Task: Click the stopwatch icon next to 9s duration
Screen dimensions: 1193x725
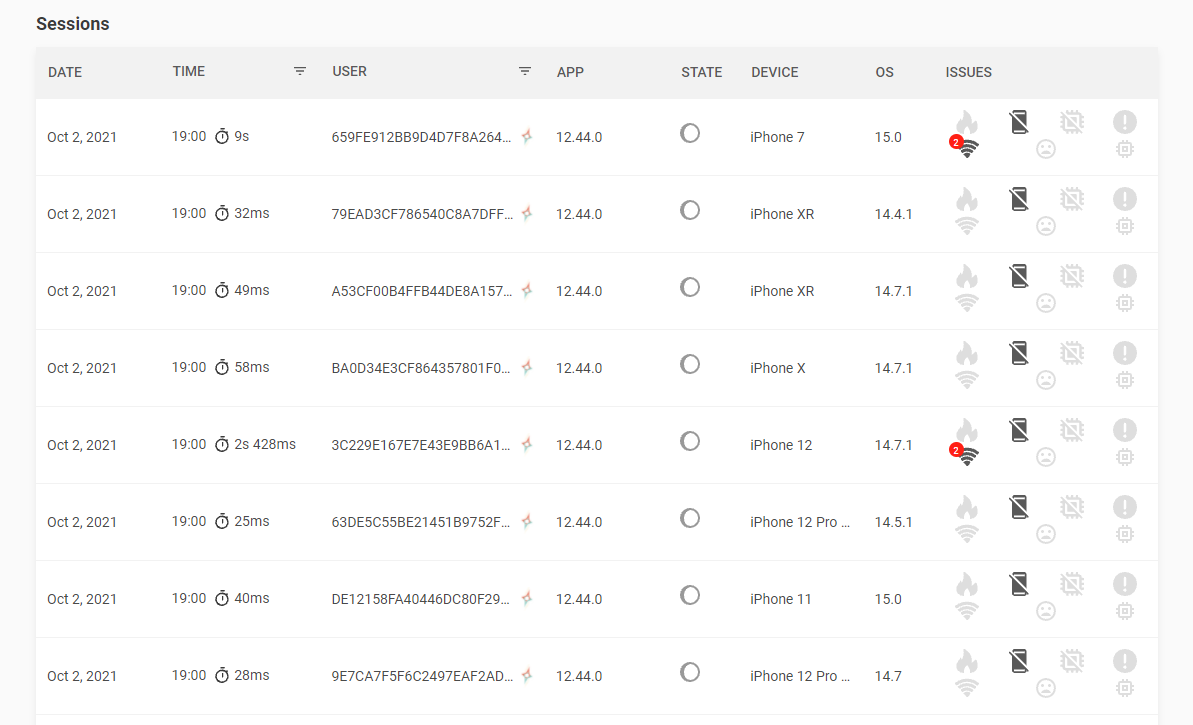Action: tap(221, 136)
